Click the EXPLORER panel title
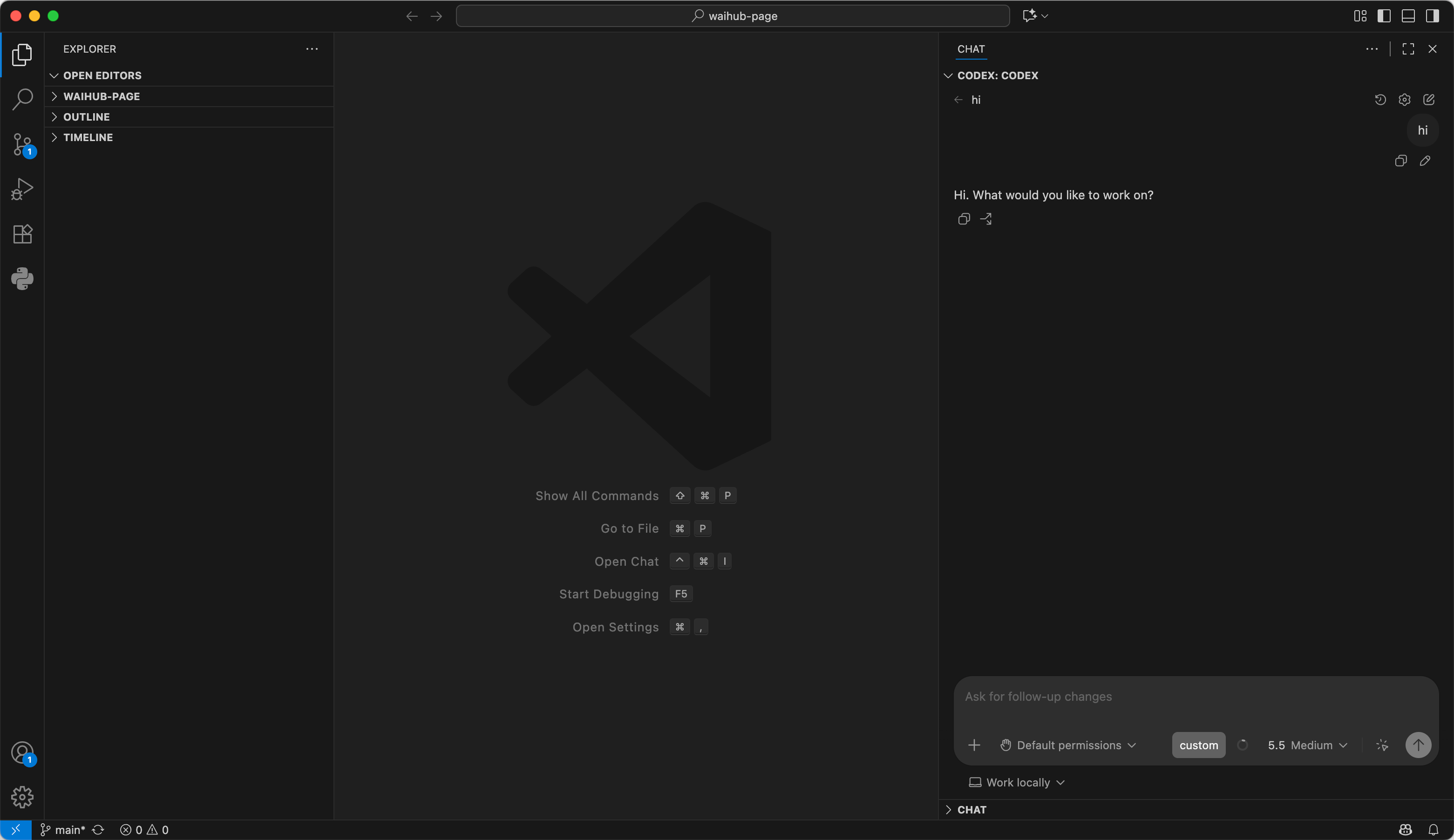1454x840 pixels. pos(89,49)
